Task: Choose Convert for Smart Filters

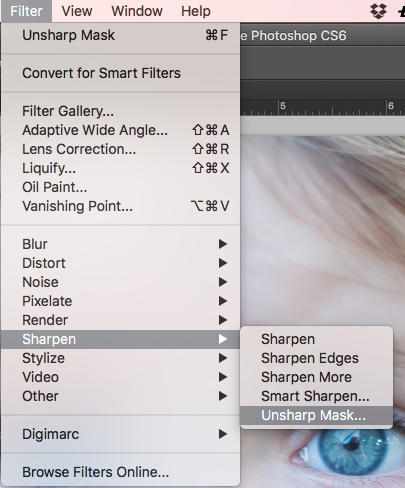Action: tap(120, 73)
